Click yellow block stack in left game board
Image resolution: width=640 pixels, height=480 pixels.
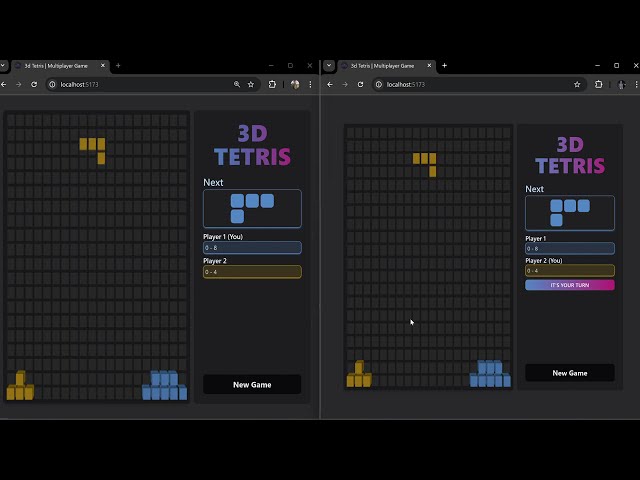pos(20,386)
